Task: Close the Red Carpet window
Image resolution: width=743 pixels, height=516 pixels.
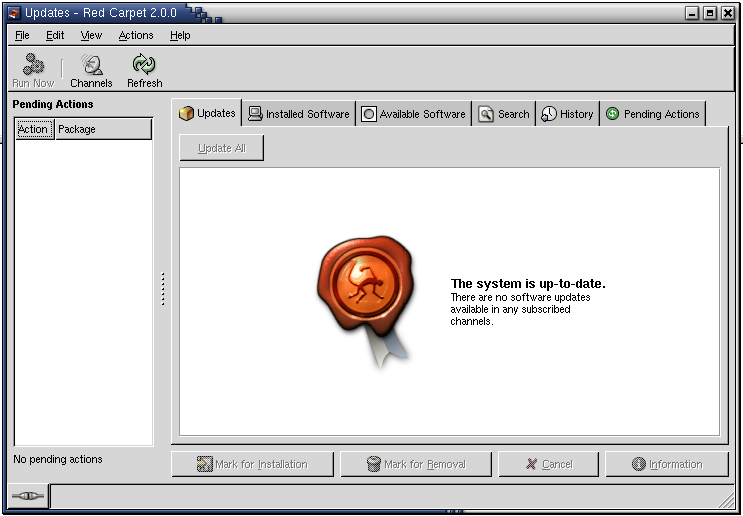Action: click(x=727, y=13)
